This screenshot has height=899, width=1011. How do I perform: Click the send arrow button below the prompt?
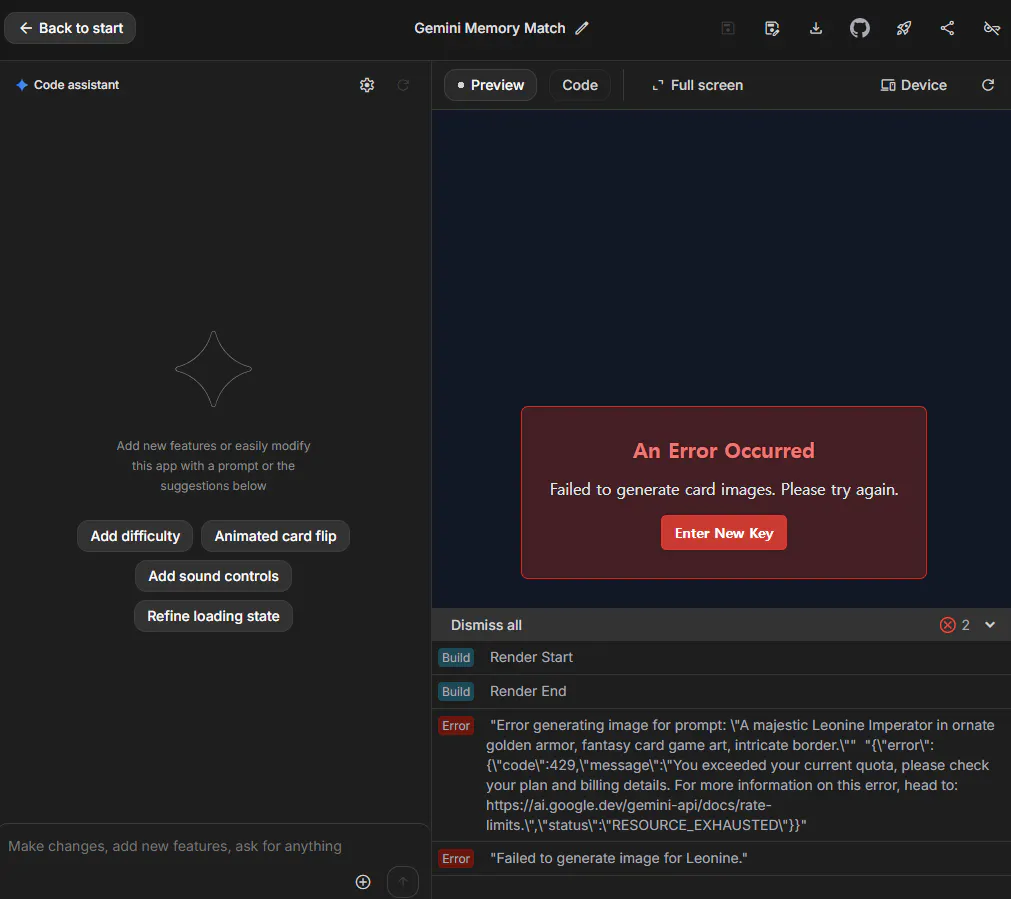403,882
